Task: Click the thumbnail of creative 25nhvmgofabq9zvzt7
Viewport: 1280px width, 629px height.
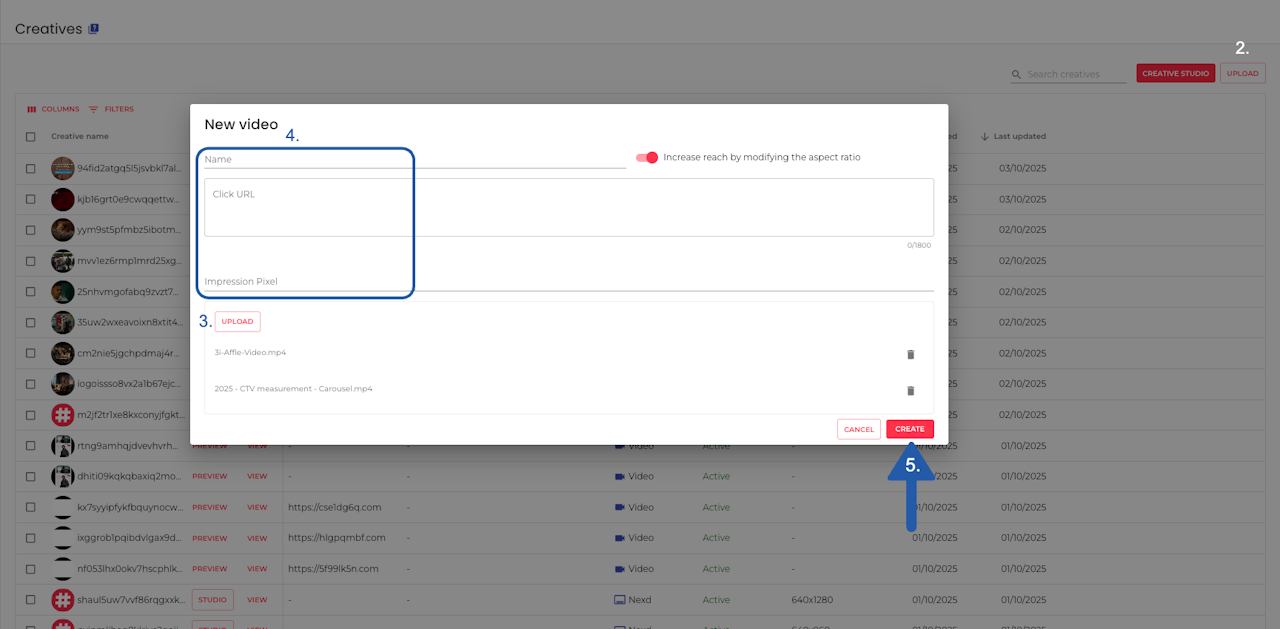Action: (x=63, y=292)
